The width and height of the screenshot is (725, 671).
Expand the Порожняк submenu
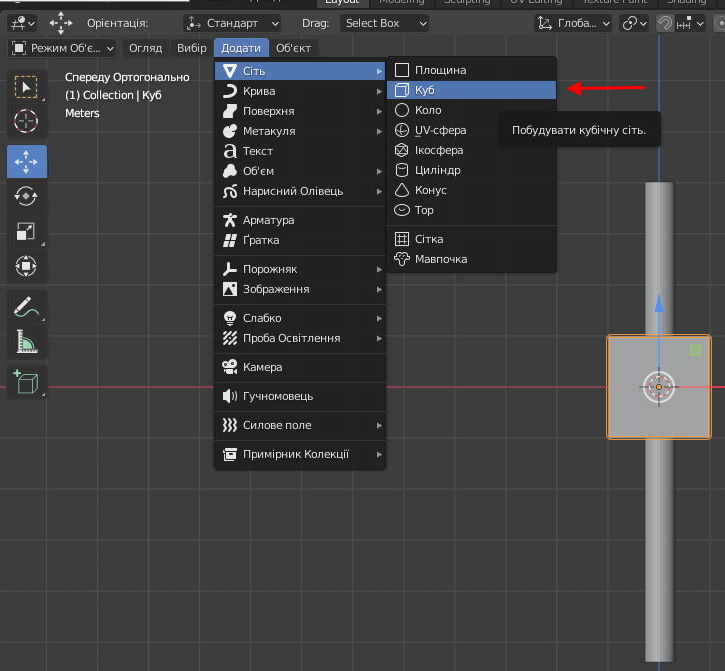point(301,269)
